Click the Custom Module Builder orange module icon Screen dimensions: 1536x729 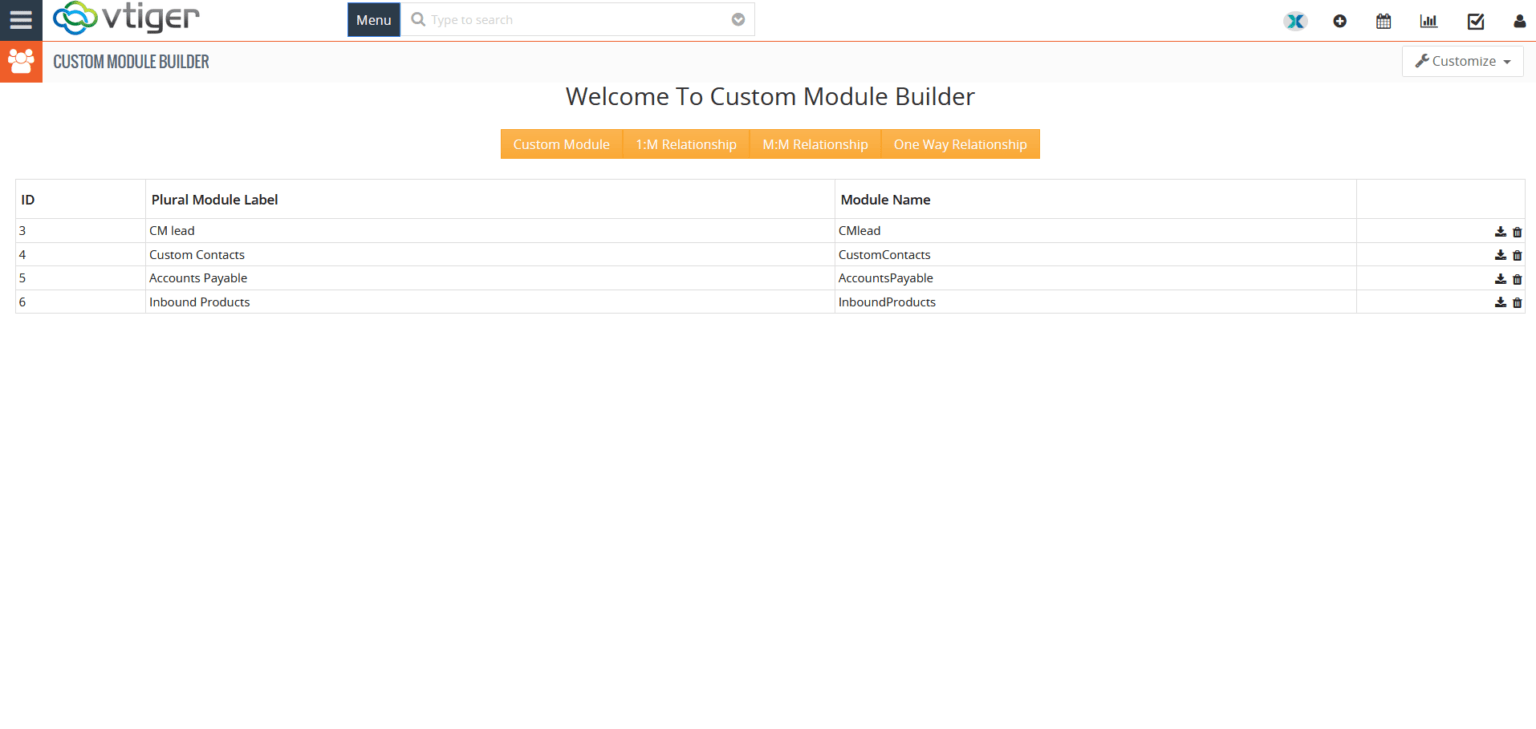21,61
